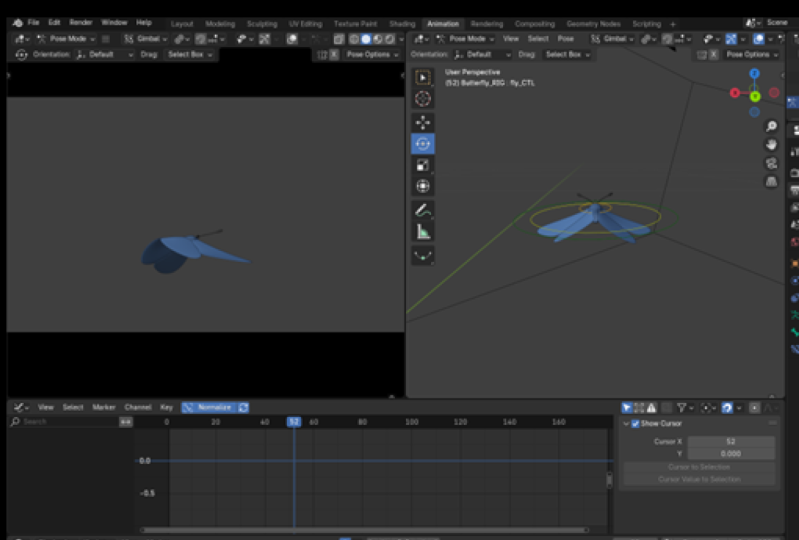Open the View menu in right viewport
The height and width of the screenshot is (540, 799).
511,39
